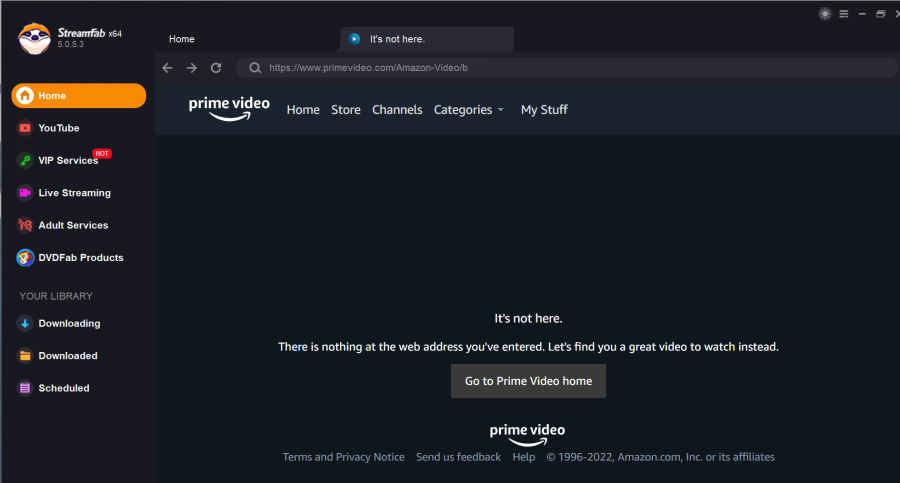This screenshot has width=900, height=483.
Task: Click Go to Prime Video home button
Action: coord(528,381)
